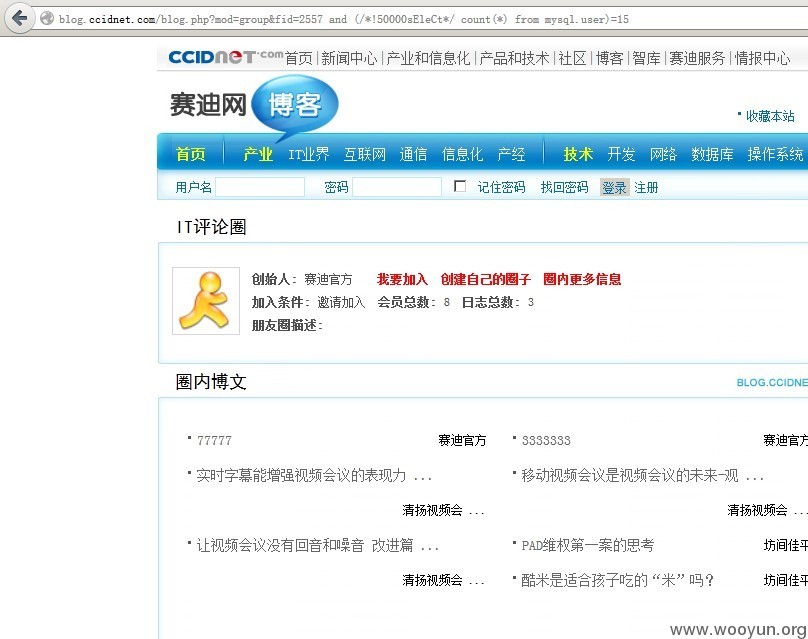Select 通信 in blue navigation bar
Screen dimensions: 808x639
pyautogui.click(x=413, y=154)
